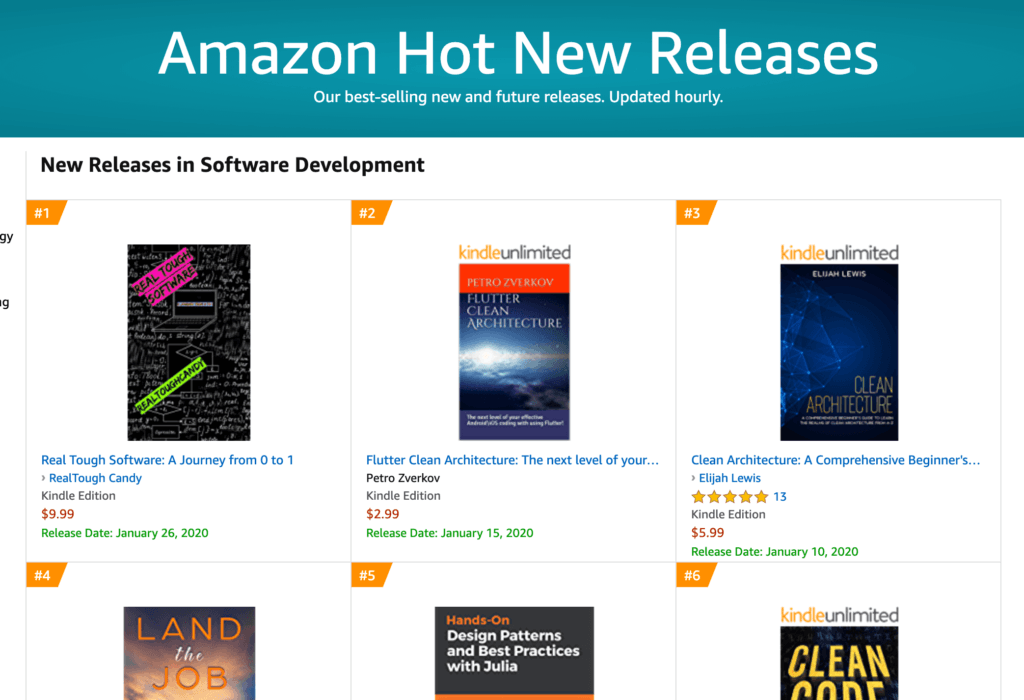Click the Real Tough Software title link

pyautogui.click(x=167, y=460)
